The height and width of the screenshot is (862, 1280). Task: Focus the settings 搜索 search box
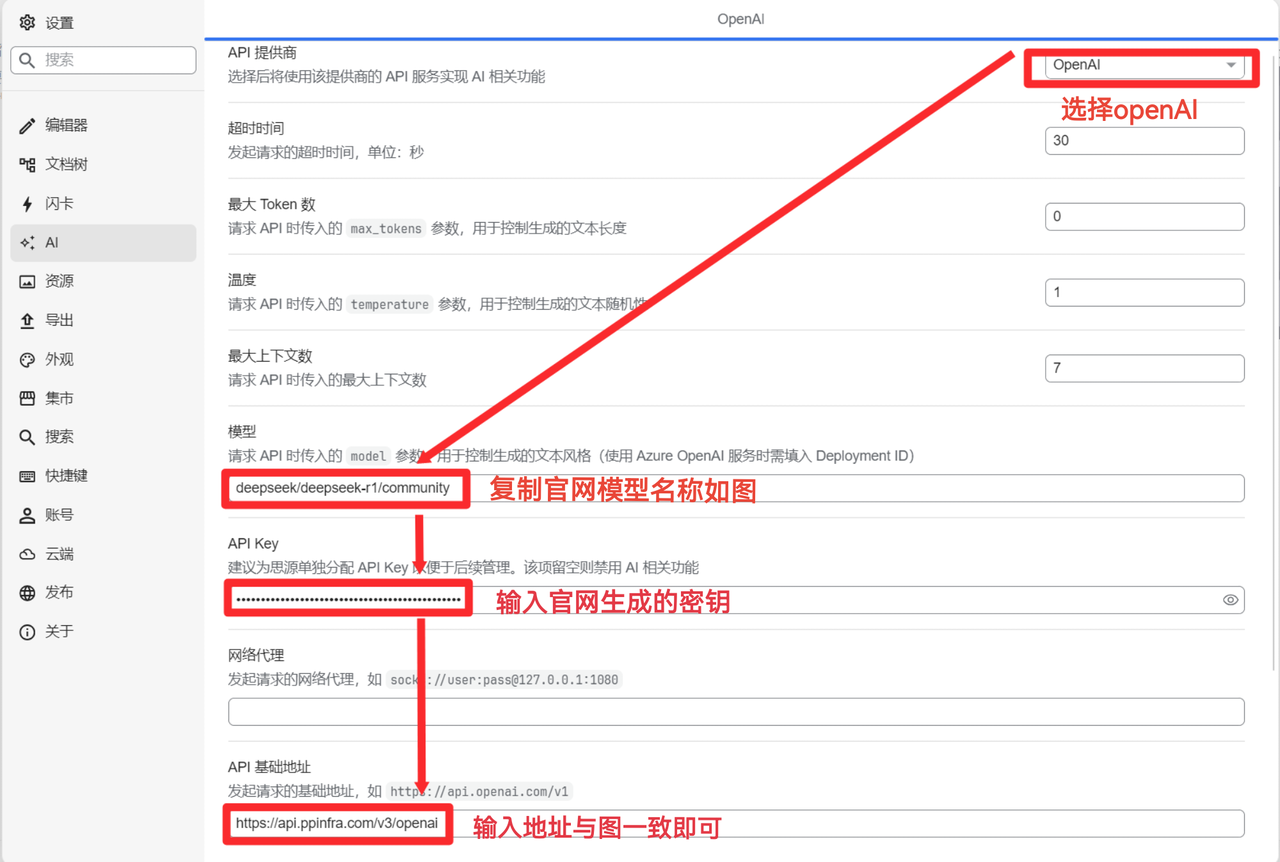[x=103, y=60]
